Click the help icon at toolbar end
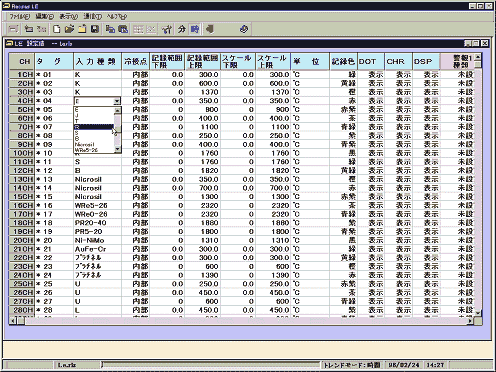The image size is (496, 372). [x=244, y=29]
